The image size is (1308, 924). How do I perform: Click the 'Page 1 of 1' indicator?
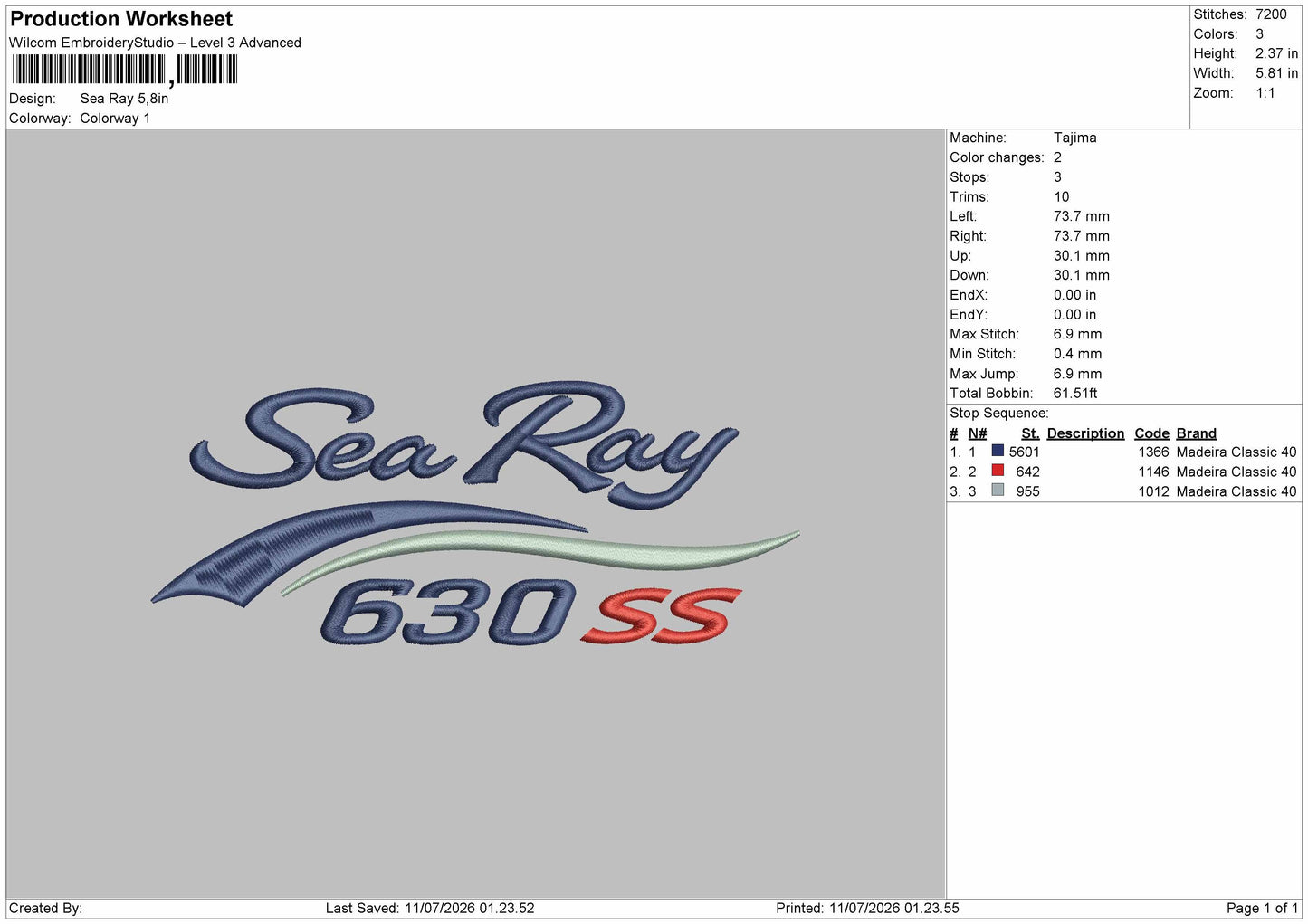tap(1262, 908)
